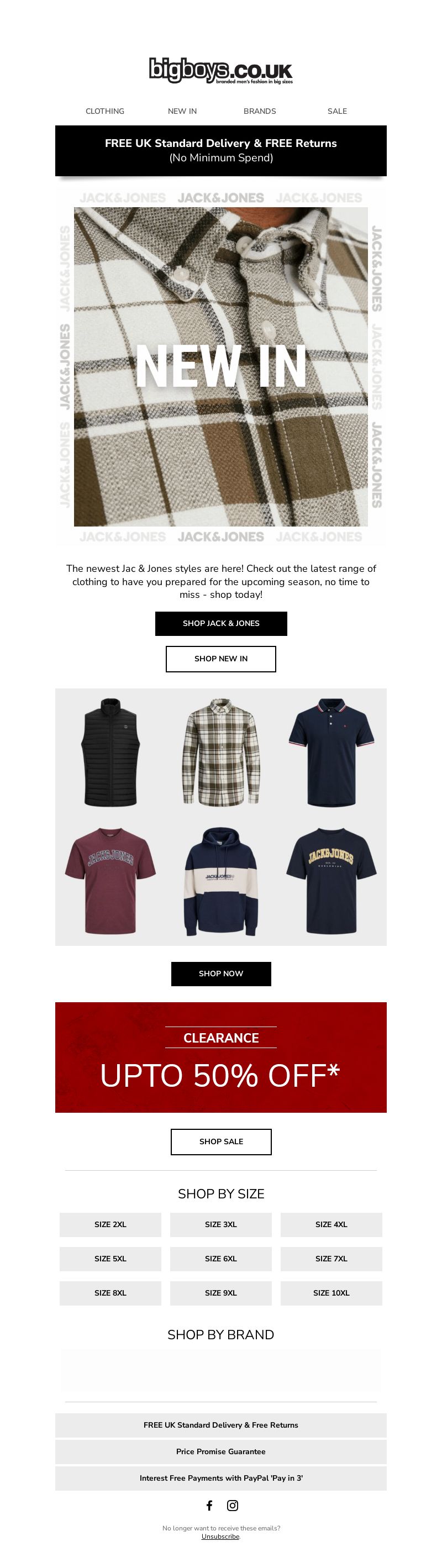Open the burgundy Jack & Jones t-shirt image
The height and width of the screenshot is (1568, 442).
110,880
